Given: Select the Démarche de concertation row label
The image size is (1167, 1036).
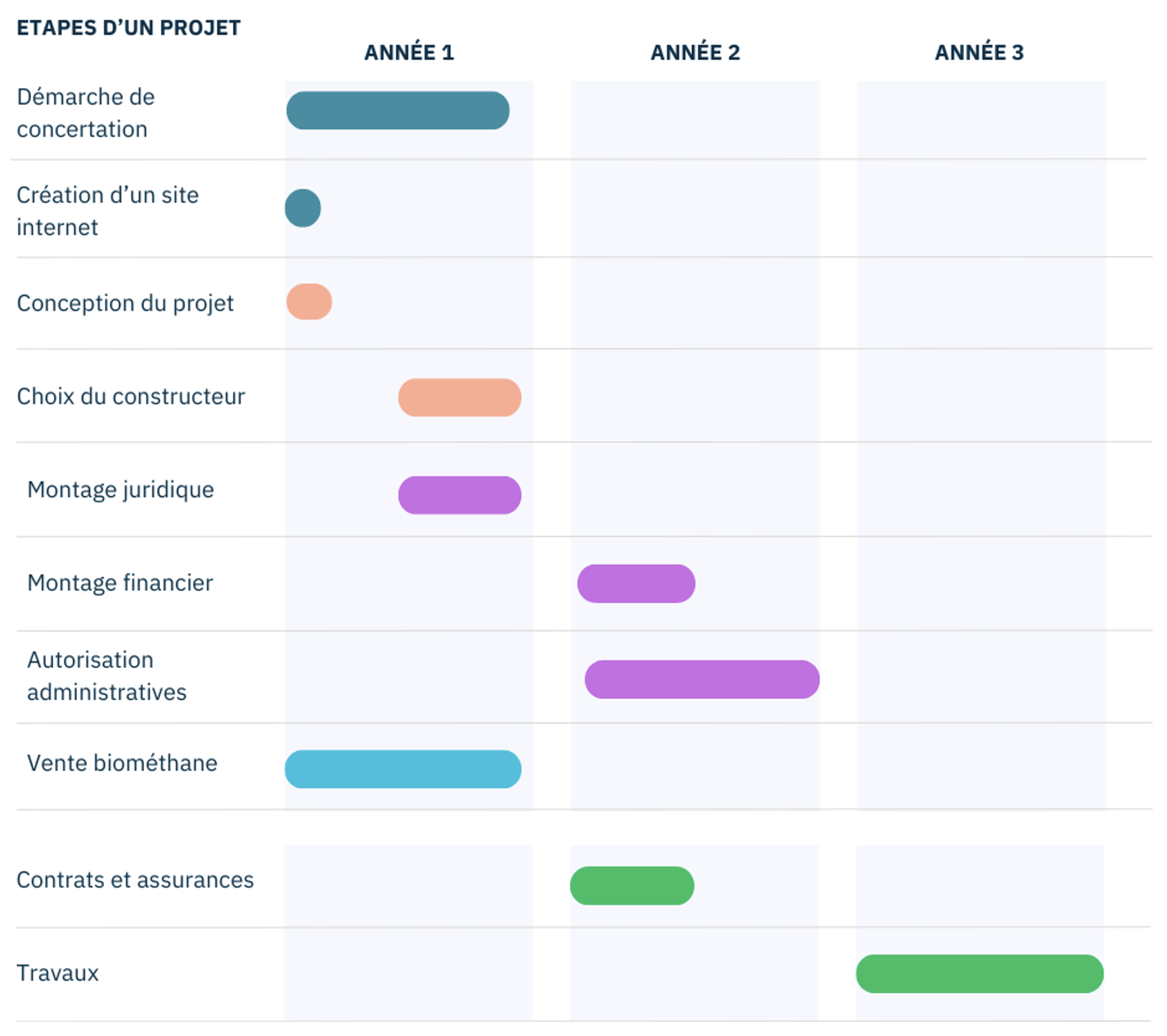Looking at the screenshot, I should coord(86,113).
